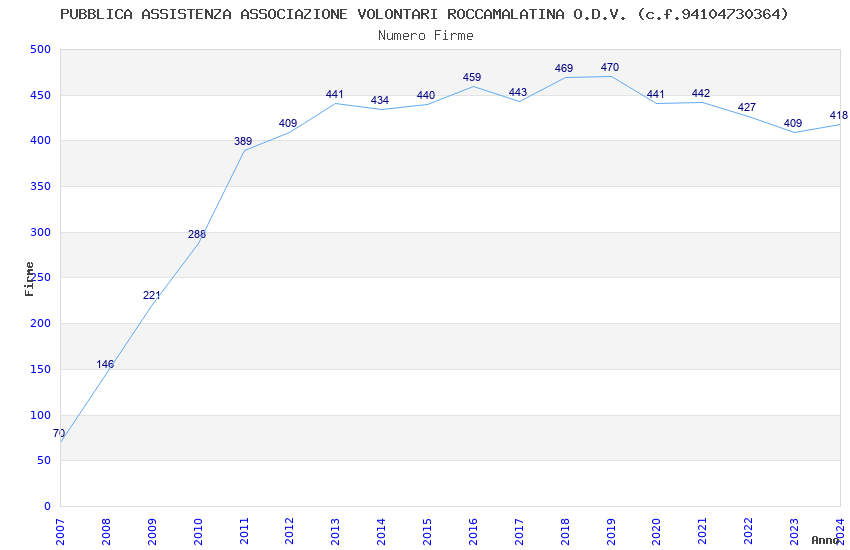Viewport: 850px width, 550px height.
Task: Click the Numero Firme subtitle
Action: click(x=426, y=36)
